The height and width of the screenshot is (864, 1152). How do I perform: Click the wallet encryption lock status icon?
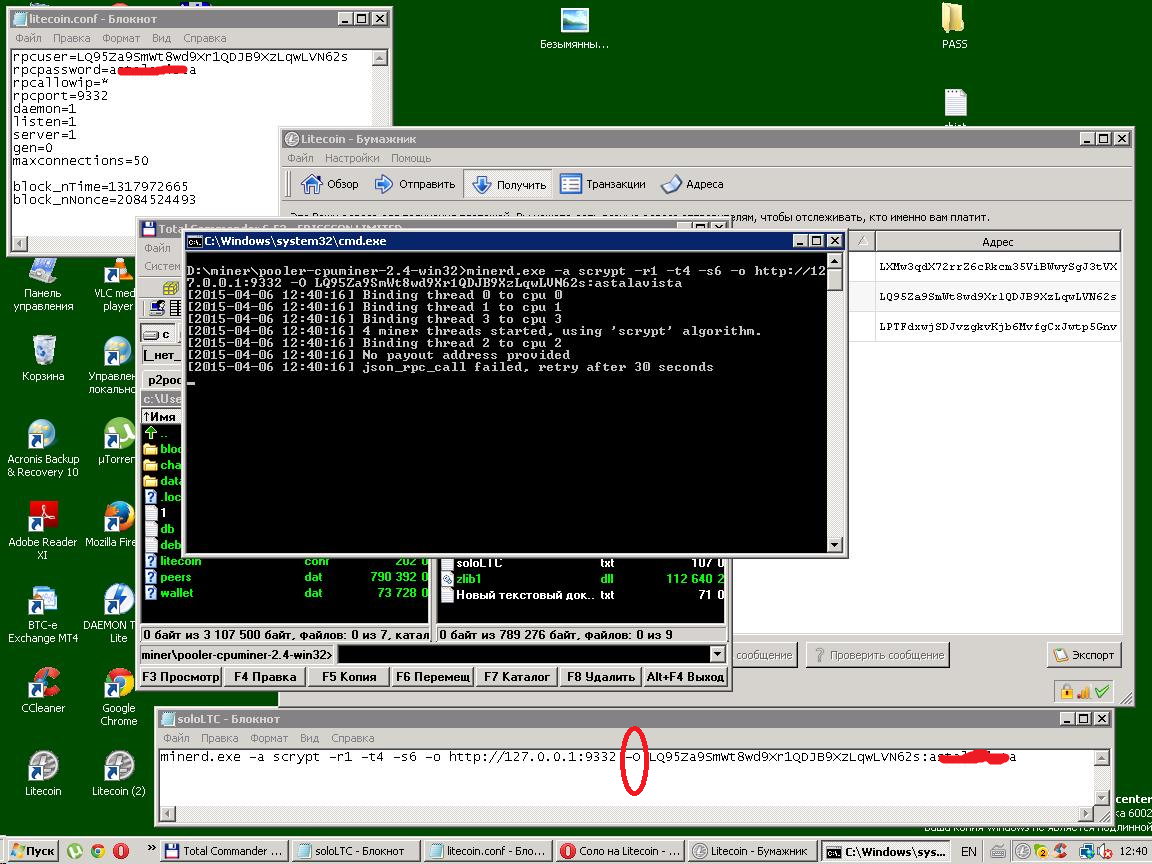coord(1066,691)
